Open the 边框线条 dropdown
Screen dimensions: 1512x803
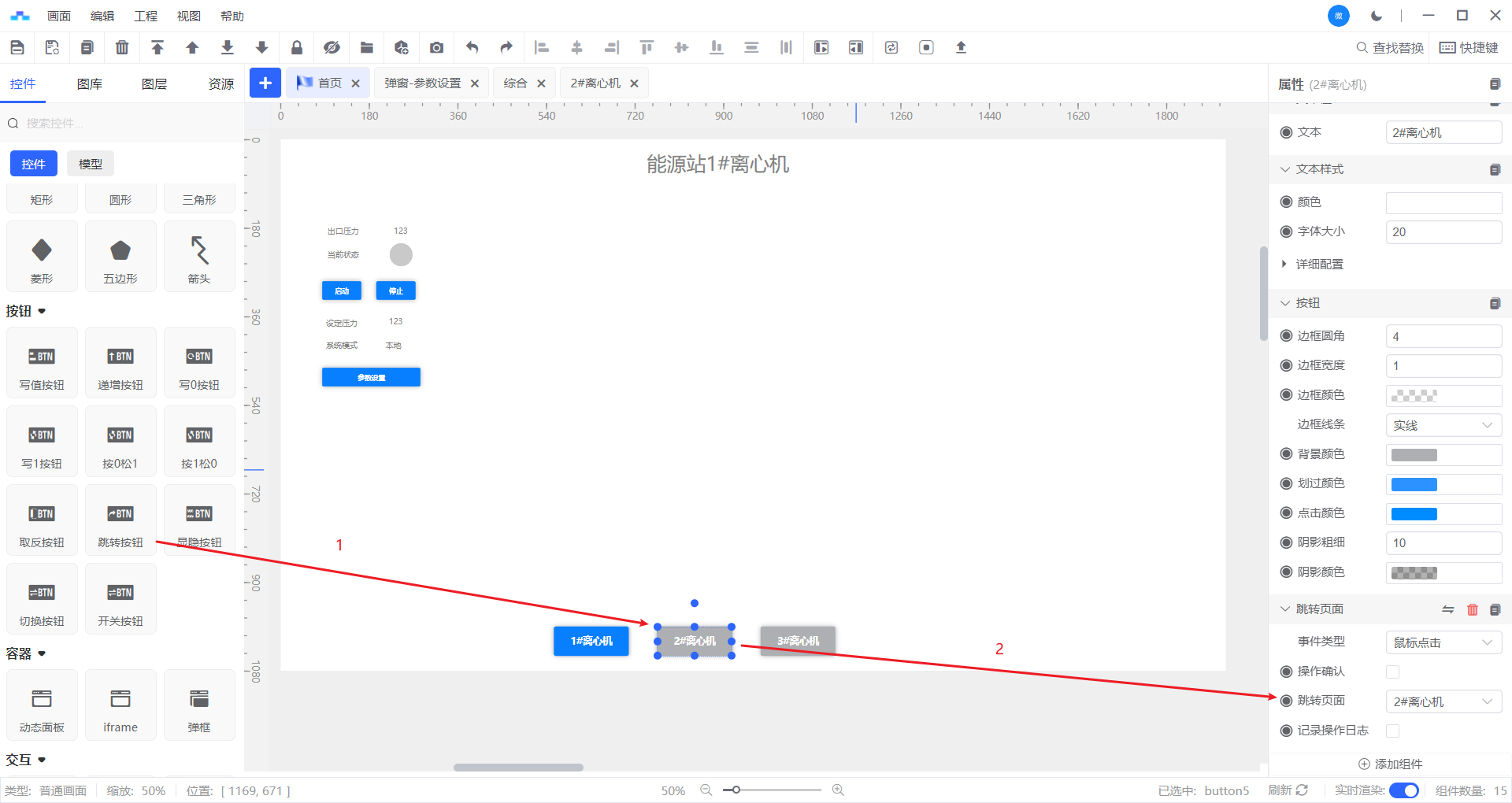(x=1443, y=425)
